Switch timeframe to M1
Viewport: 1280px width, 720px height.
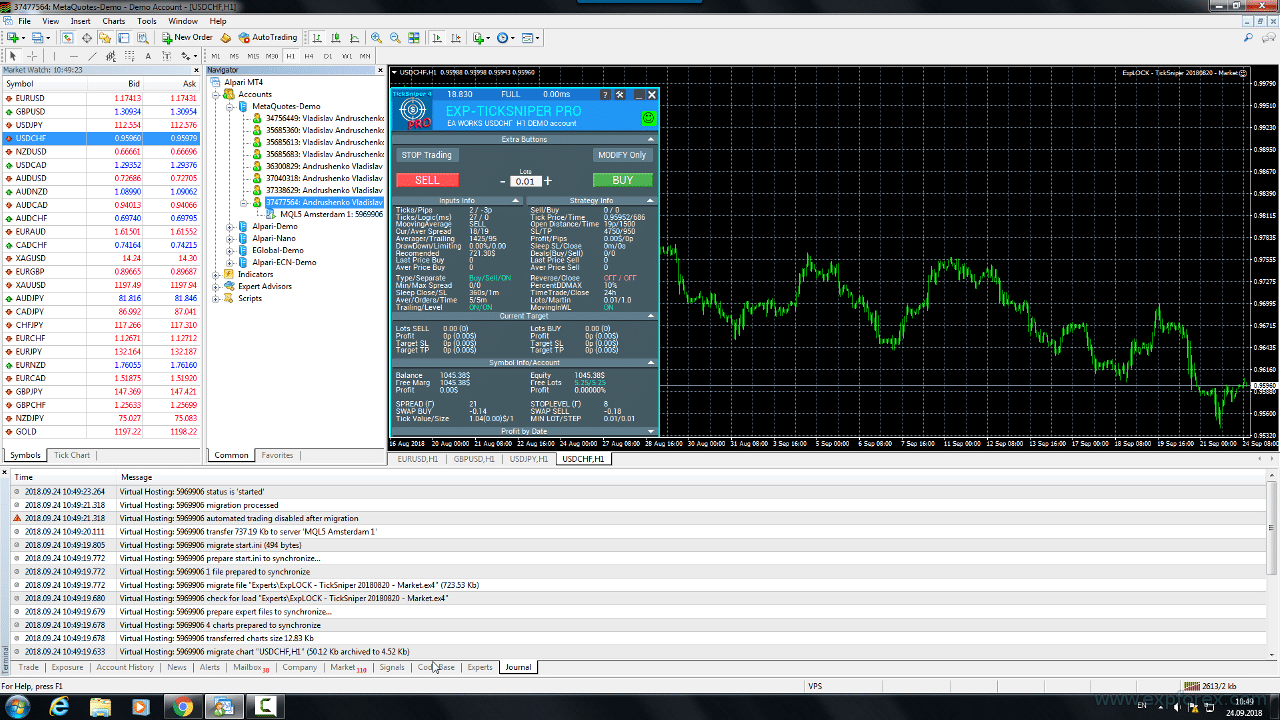pos(216,56)
